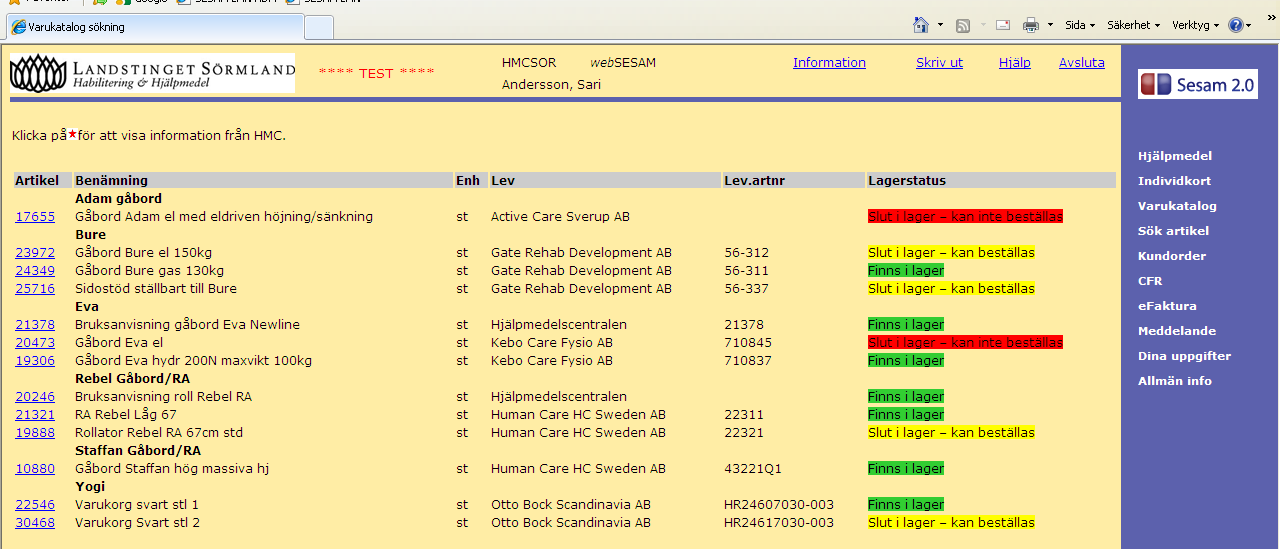Click the 'Rebel Gåbord/RA' group heading
The width and height of the screenshot is (1280, 549).
(x=132, y=379)
